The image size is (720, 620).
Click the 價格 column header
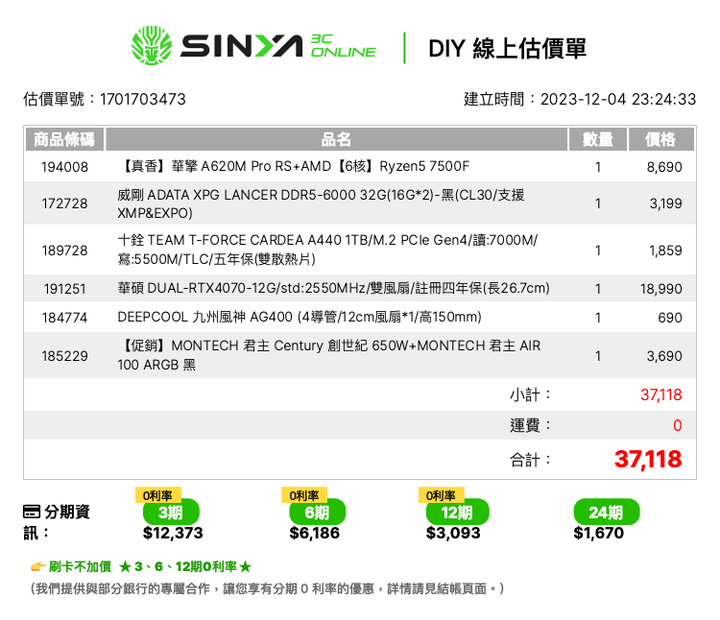[660, 139]
